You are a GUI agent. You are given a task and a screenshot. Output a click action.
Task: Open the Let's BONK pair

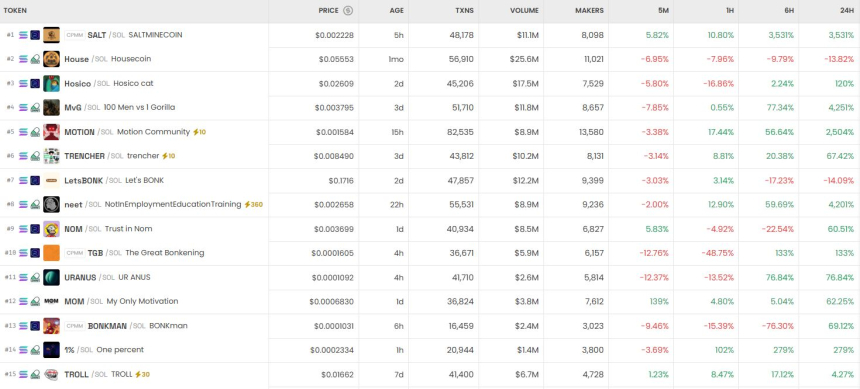pos(114,180)
